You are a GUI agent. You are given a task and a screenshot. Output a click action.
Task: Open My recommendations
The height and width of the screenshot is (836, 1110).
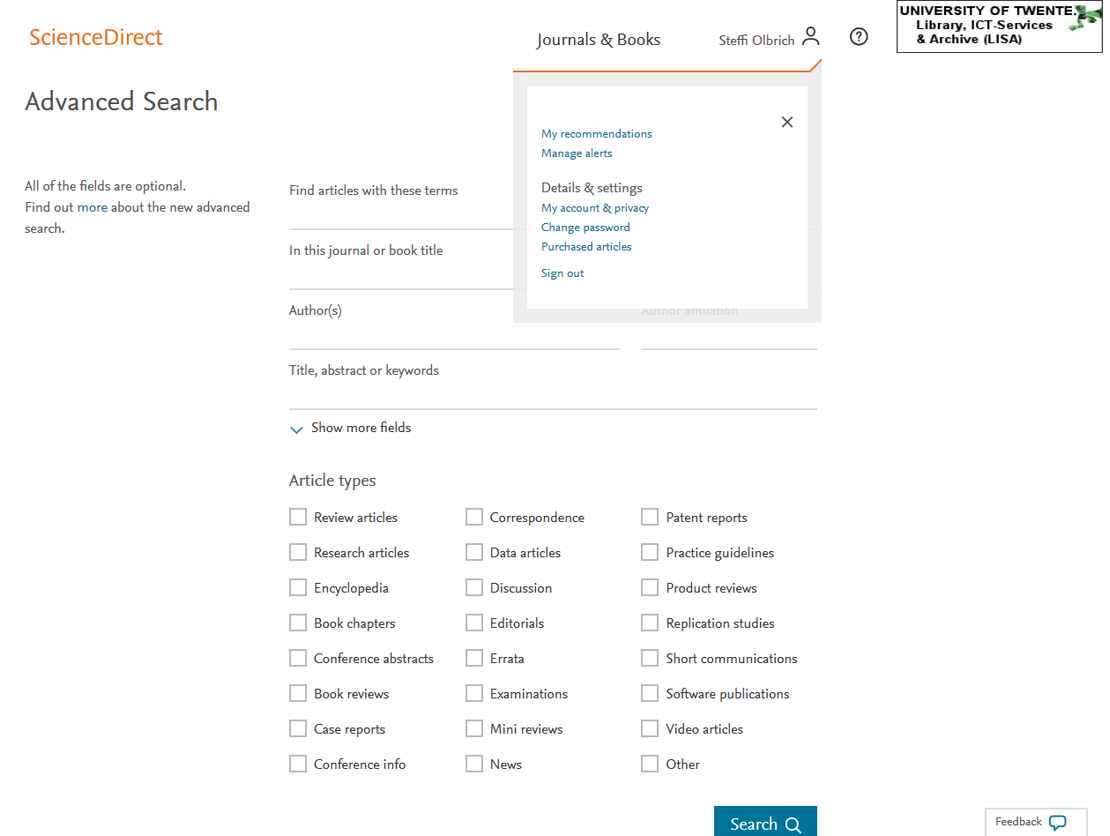point(596,134)
